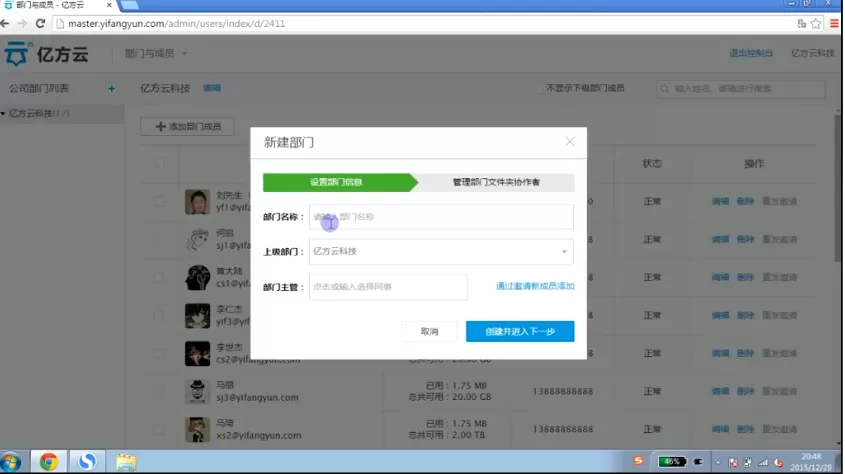Bookmark this page with the star icon
This screenshot has width=845, height=474.
pos(816,23)
